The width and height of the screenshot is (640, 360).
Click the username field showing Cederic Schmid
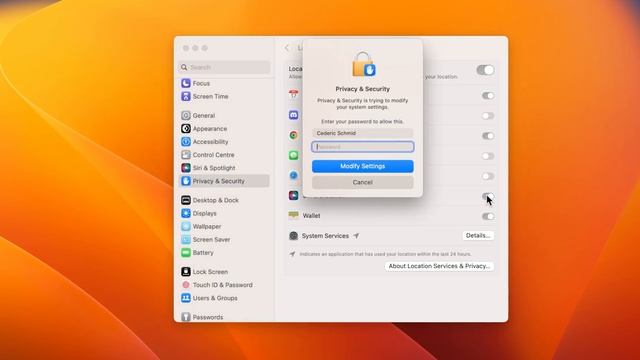(x=362, y=133)
